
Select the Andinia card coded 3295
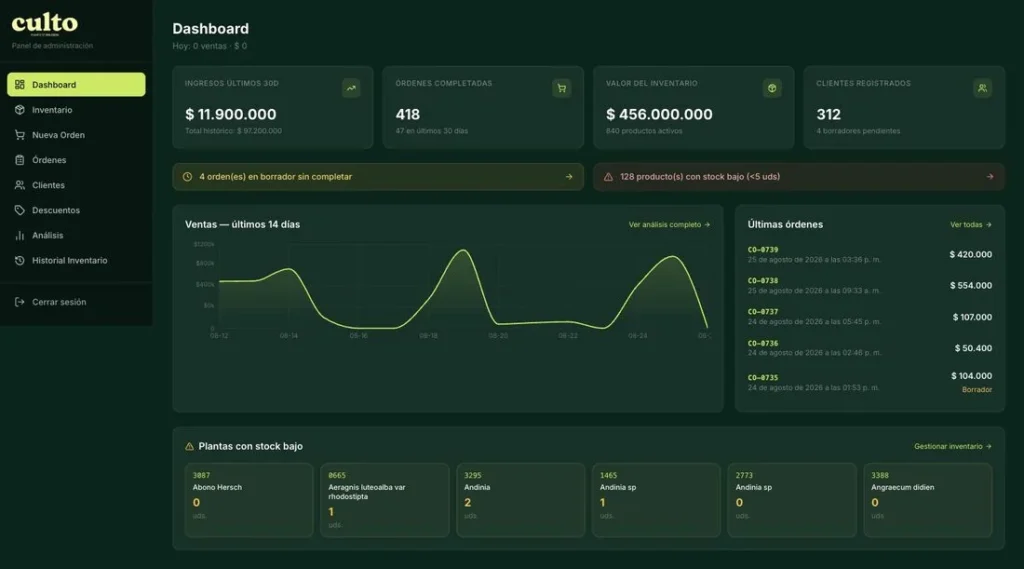[520, 500]
